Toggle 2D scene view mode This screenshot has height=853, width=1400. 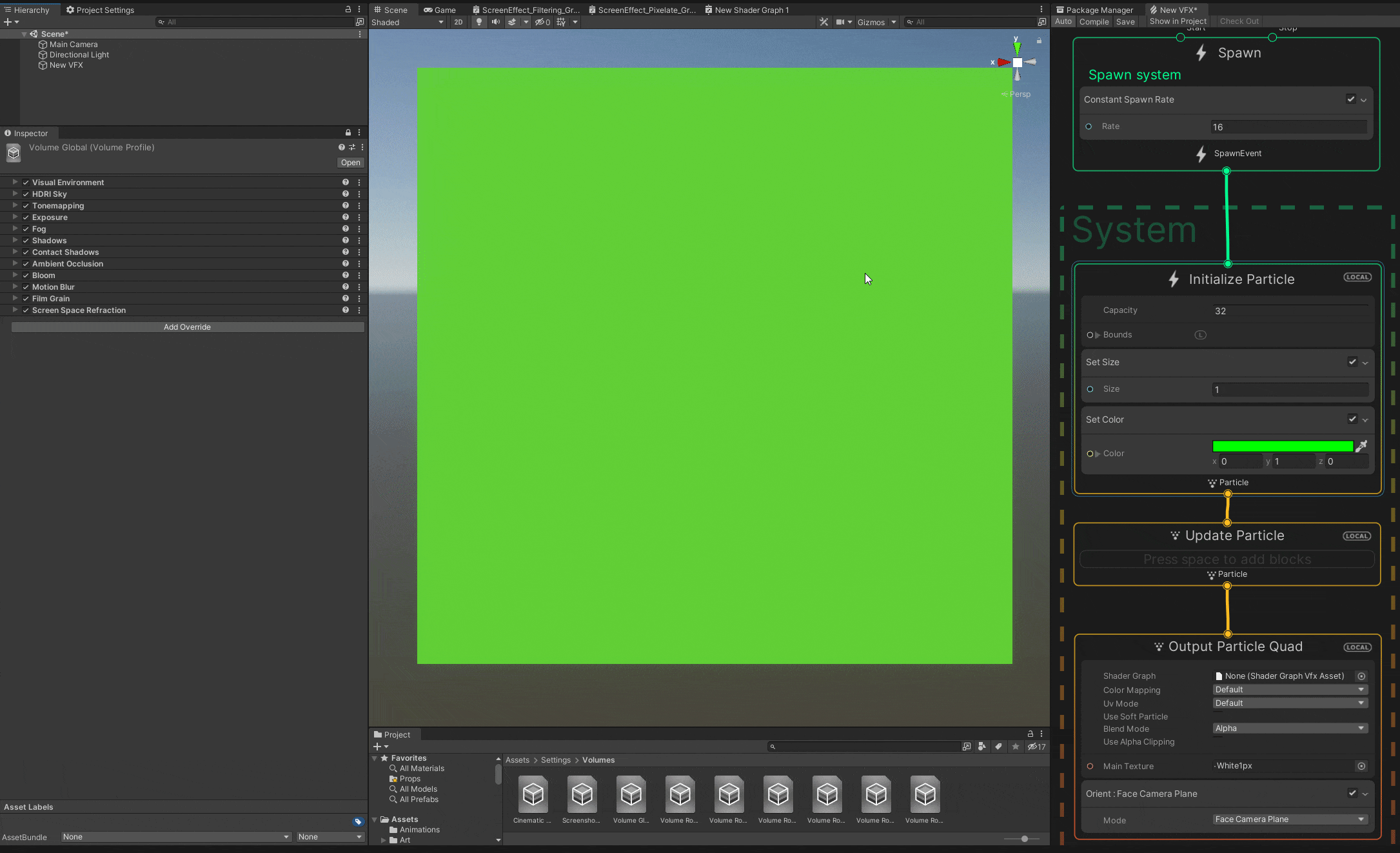pos(458,22)
